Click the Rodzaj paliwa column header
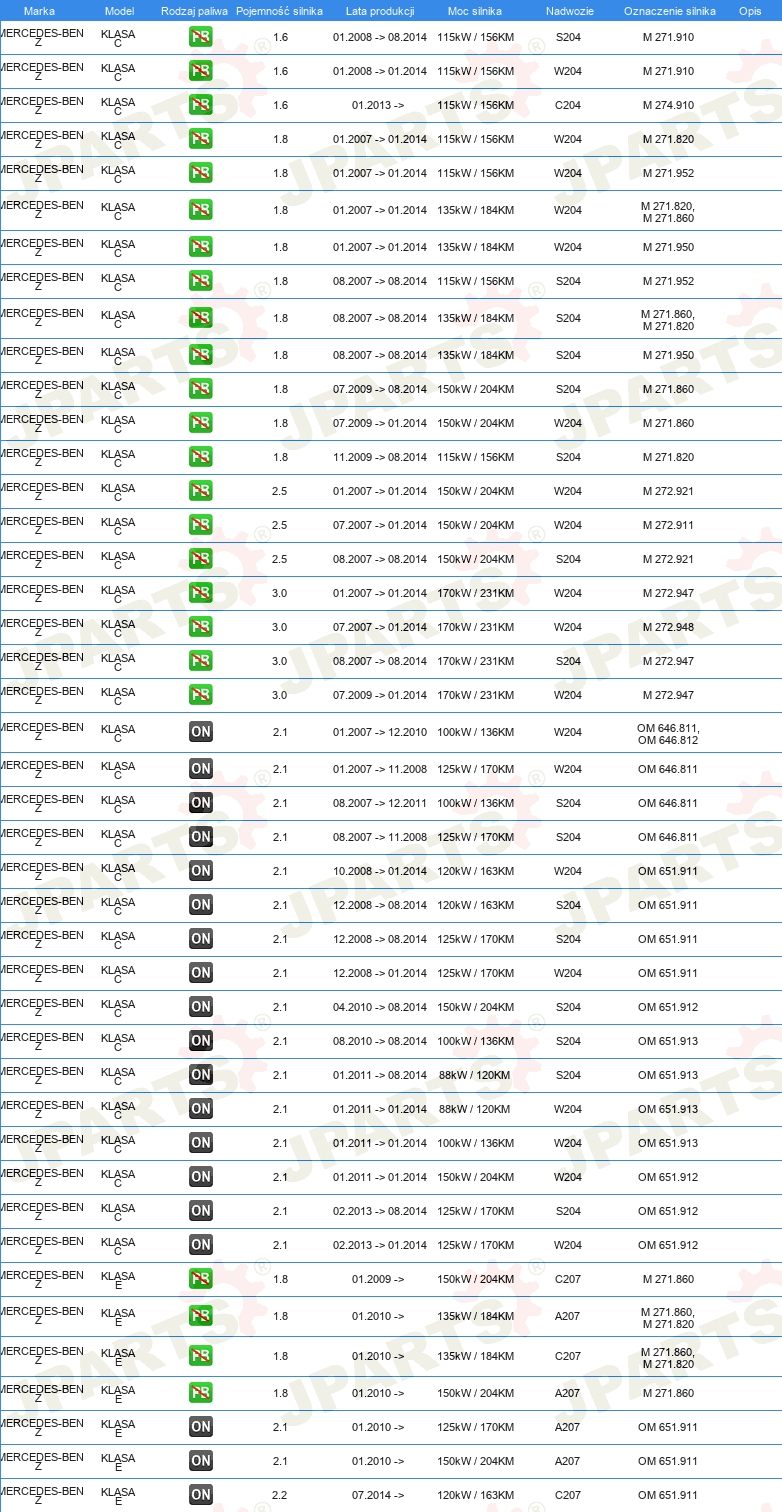Viewport: 782px width, 1512px height. 194,11
